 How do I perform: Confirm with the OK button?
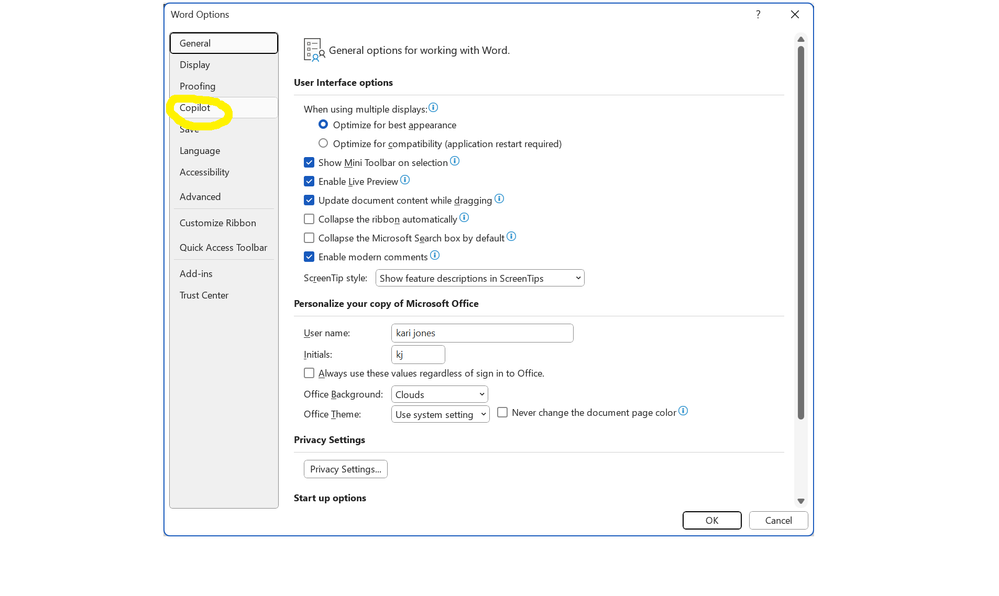pyautogui.click(x=712, y=520)
